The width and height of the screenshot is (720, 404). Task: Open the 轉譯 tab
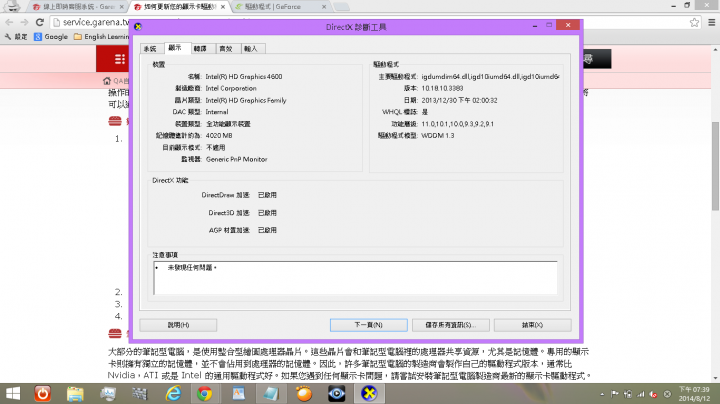[200, 49]
